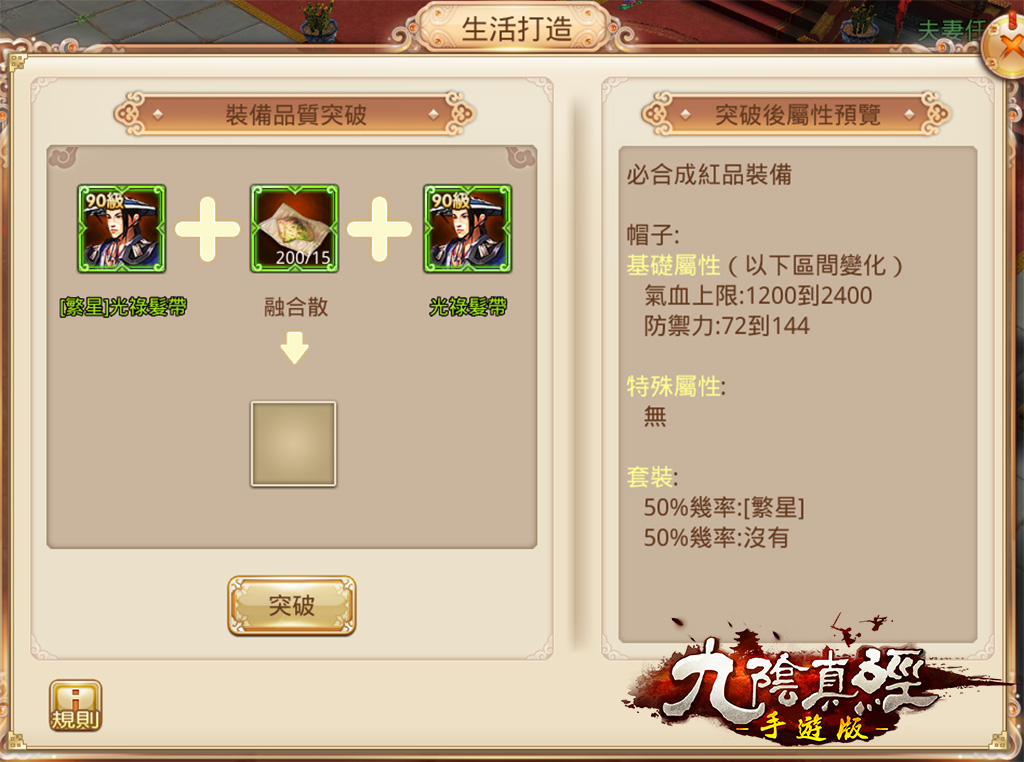The width and height of the screenshot is (1024, 762).
Task: Click the first yellow plus sign
Action: coord(208,229)
